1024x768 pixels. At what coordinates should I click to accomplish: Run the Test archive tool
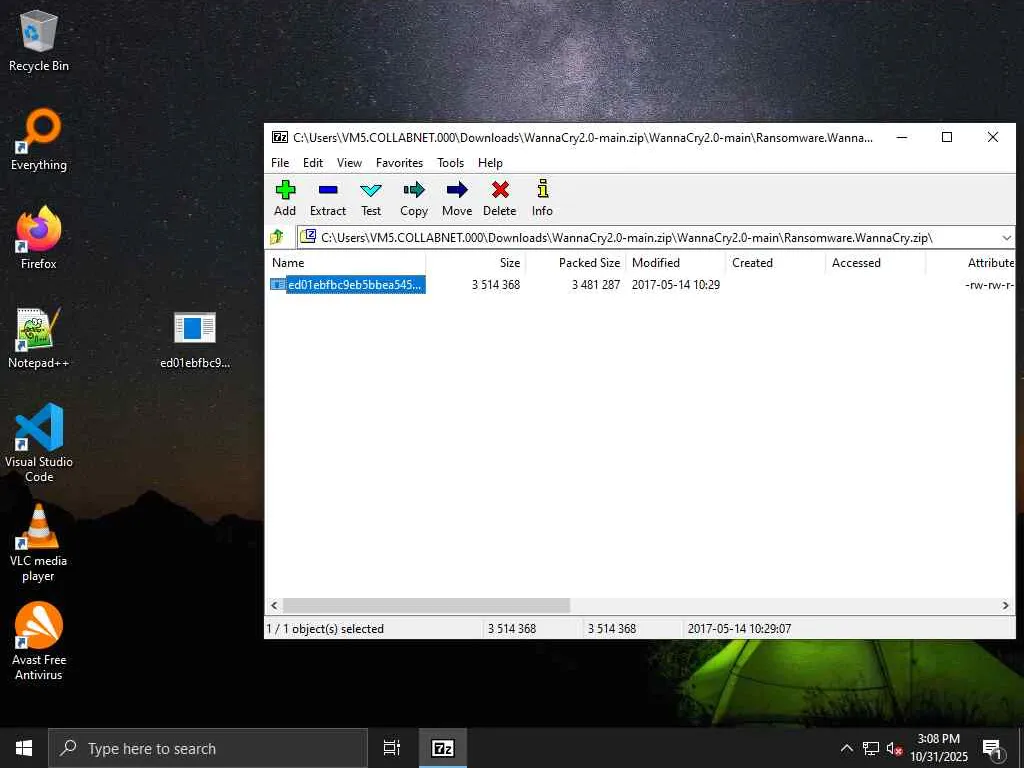(x=371, y=198)
